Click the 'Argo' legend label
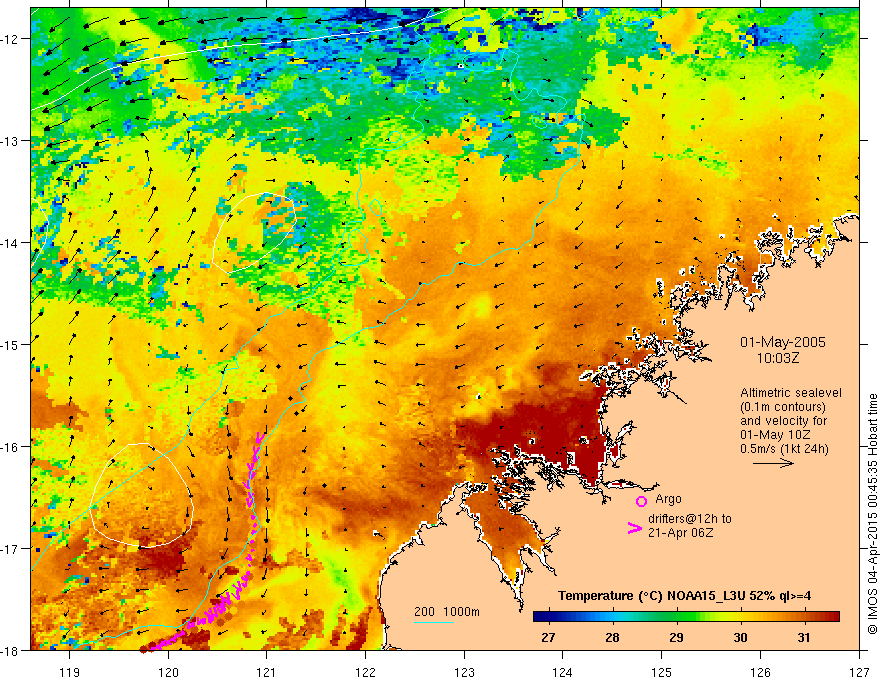The width and height of the screenshot is (880, 680). [x=668, y=499]
